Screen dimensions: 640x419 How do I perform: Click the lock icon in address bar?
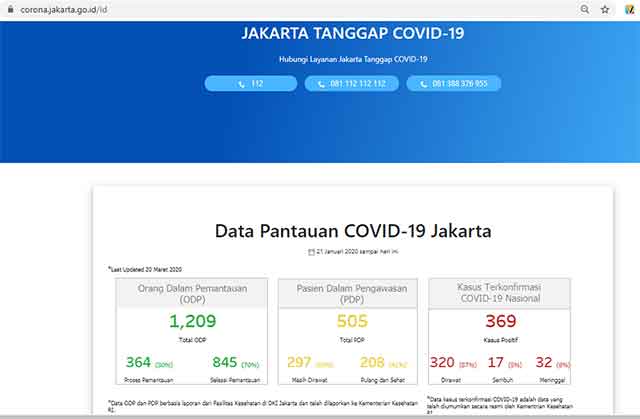tap(11, 9)
